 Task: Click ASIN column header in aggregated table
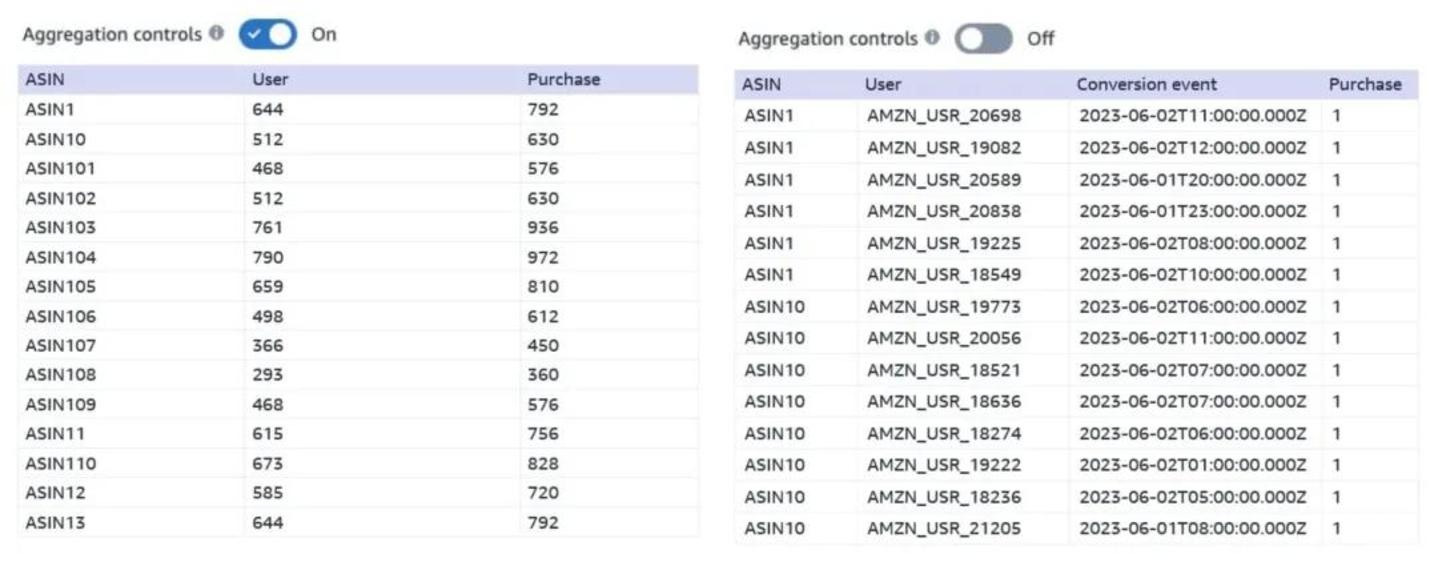[45, 79]
